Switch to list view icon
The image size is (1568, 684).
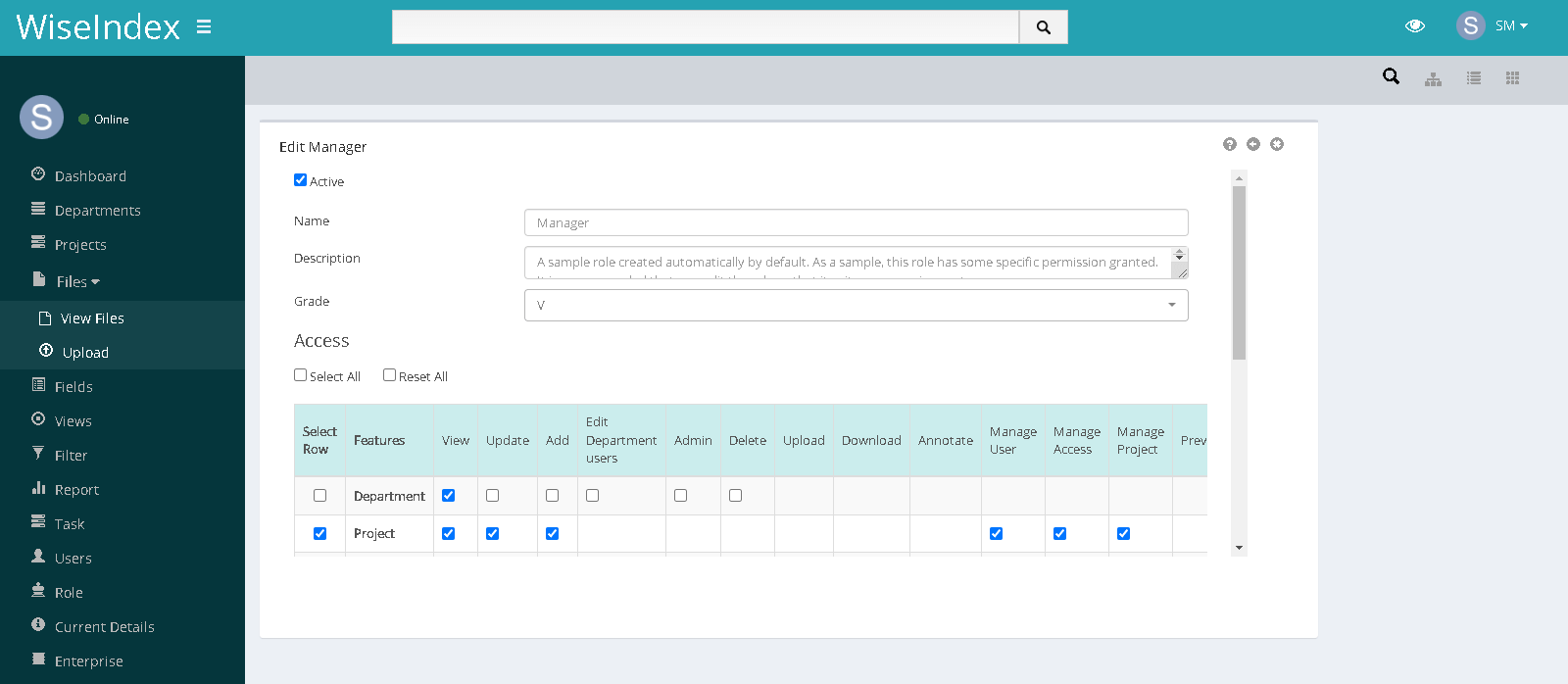[1473, 78]
